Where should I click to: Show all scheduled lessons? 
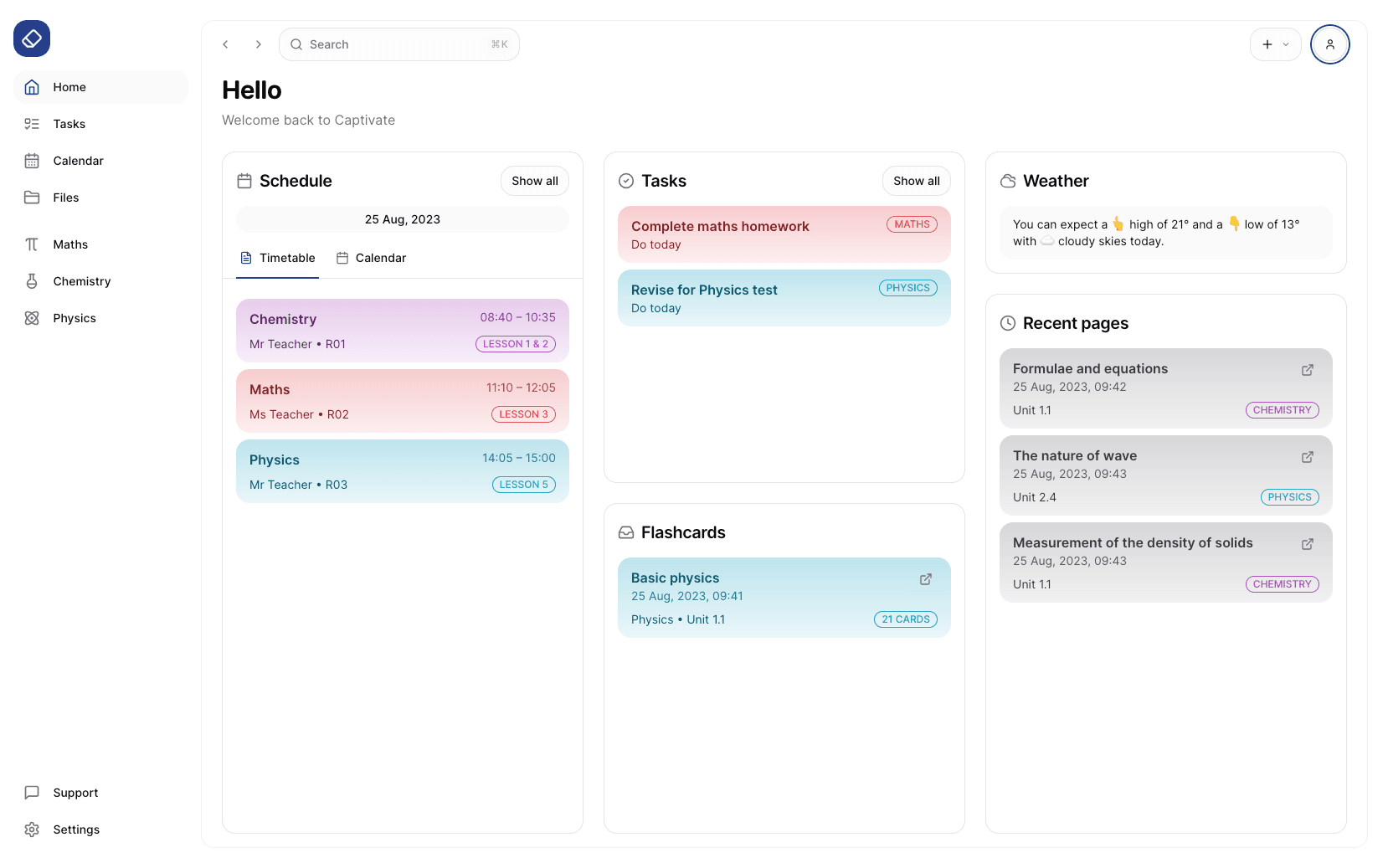point(534,181)
